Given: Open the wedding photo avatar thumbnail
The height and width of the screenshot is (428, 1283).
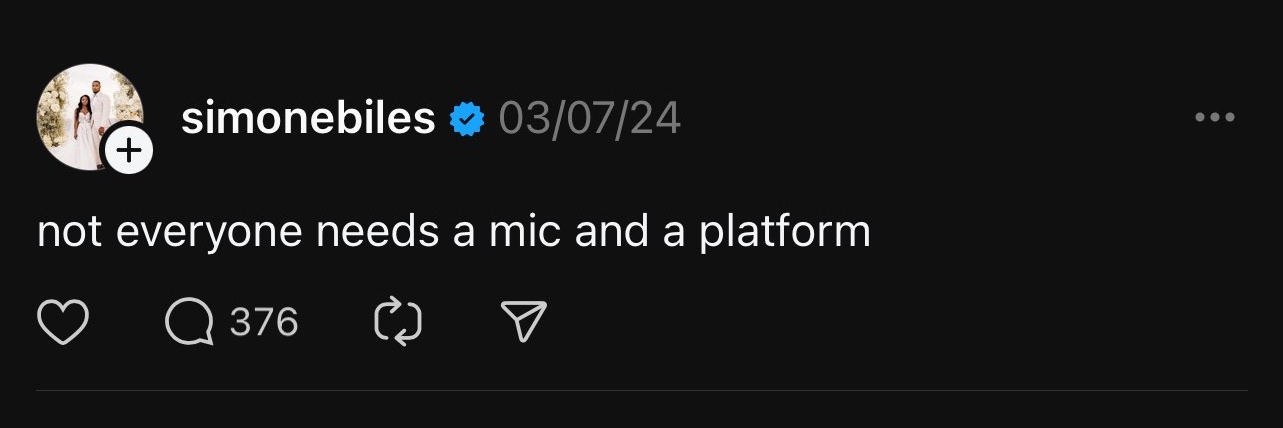Looking at the screenshot, I should pos(90,117).
